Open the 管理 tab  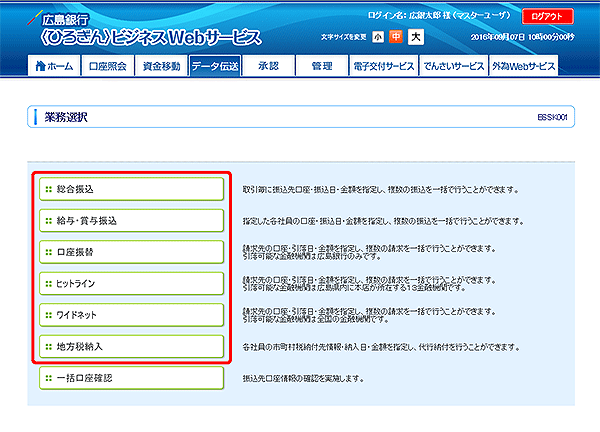tap(321, 66)
